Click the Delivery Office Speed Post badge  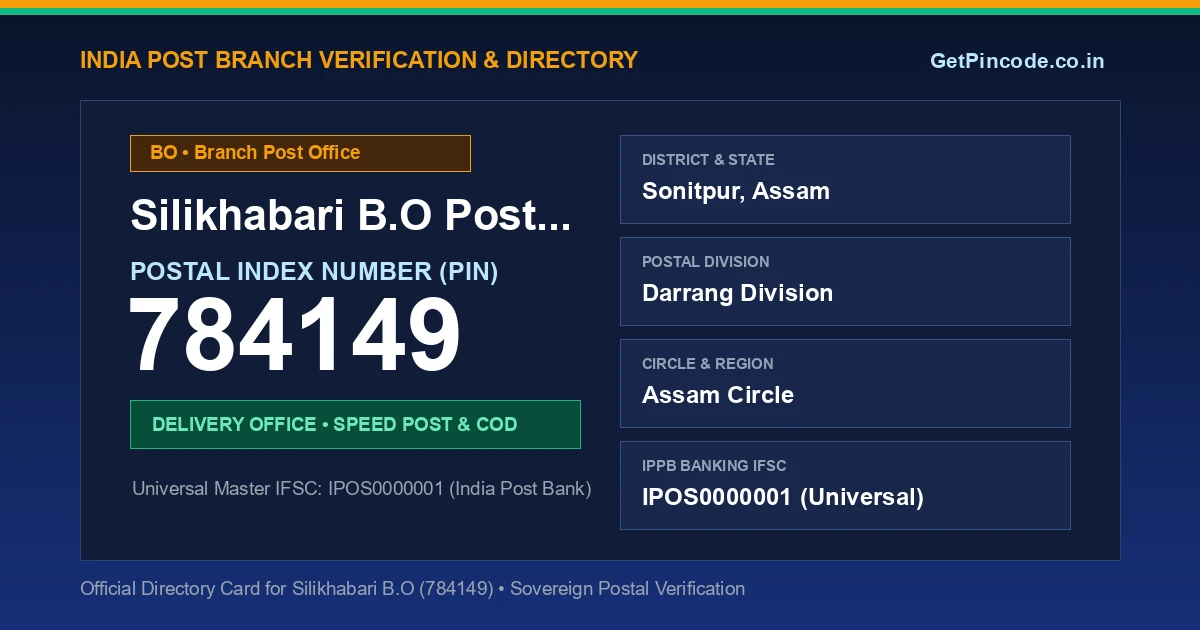pyautogui.click(x=355, y=424)
